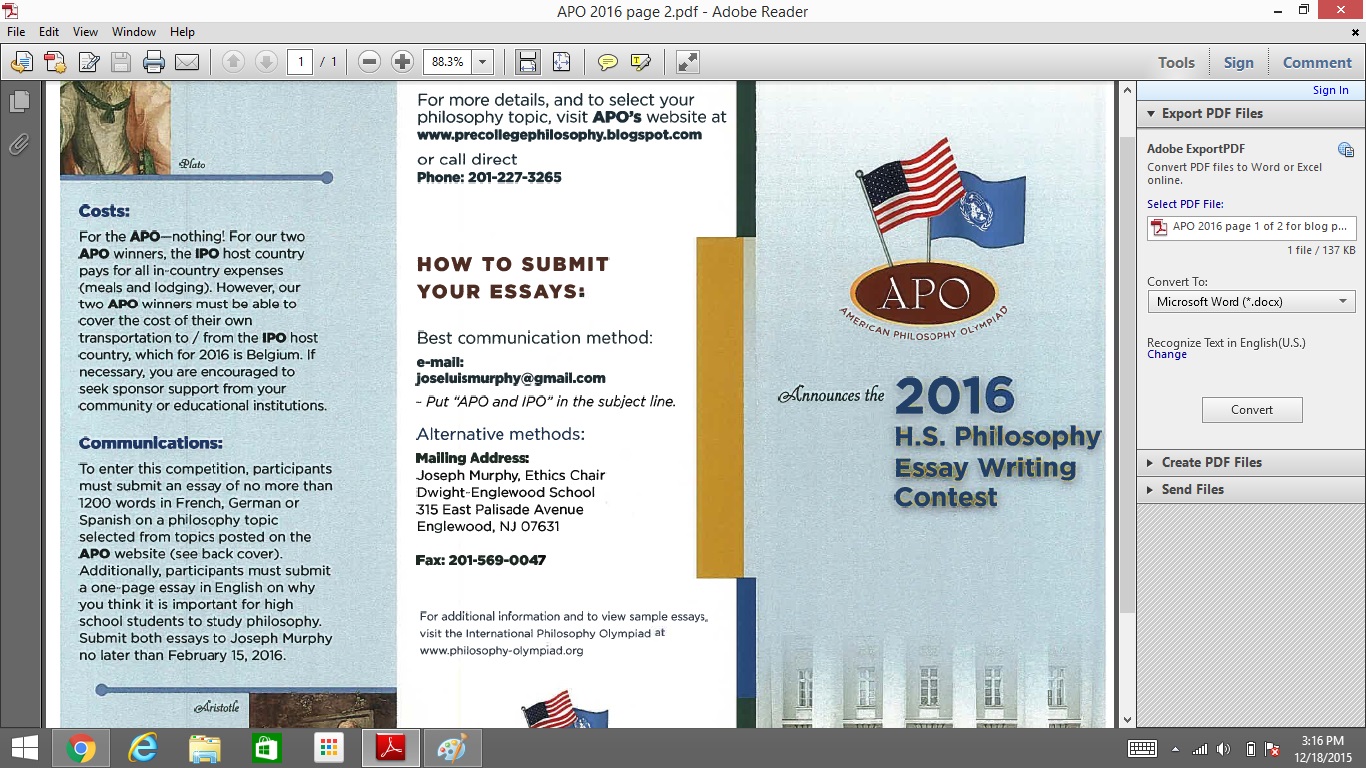Zoom out with the minus button

(369, 62)
